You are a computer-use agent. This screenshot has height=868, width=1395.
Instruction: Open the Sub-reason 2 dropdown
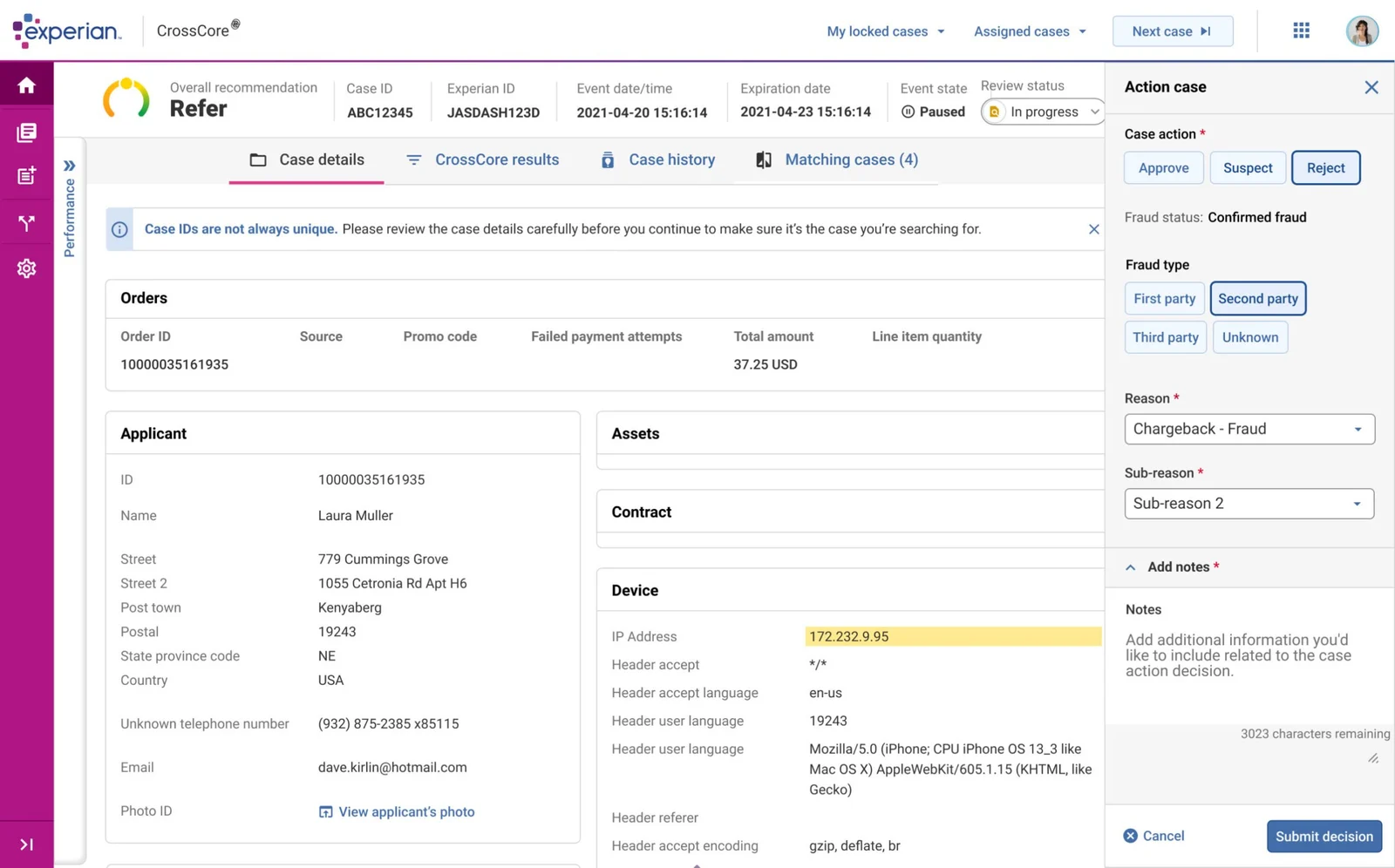[x=1249, y=504]
